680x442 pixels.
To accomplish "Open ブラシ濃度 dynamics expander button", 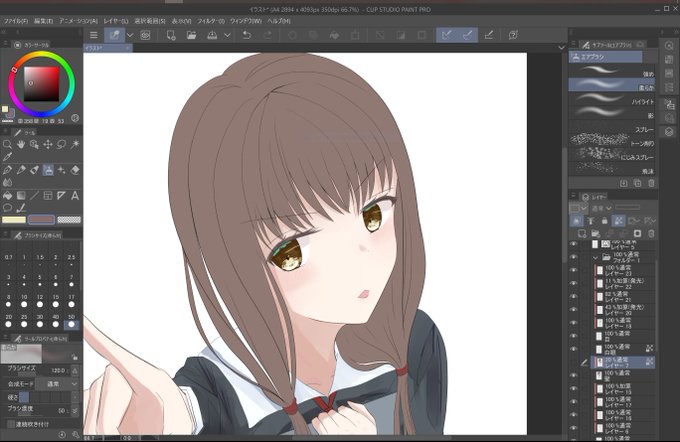I will (75, 410).
